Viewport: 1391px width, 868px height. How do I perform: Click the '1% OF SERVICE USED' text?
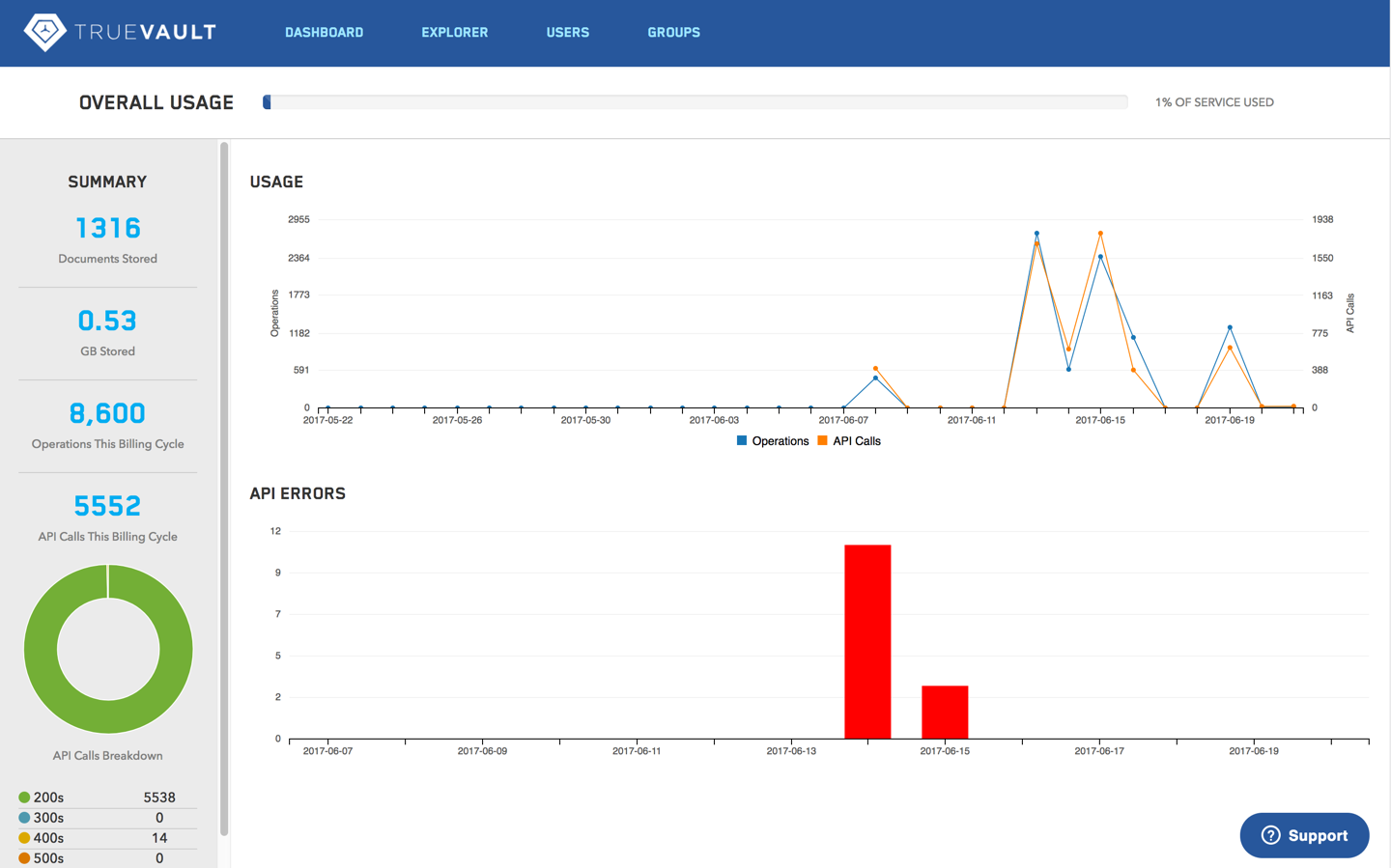pyautogui.click(x=1214, y=102)
